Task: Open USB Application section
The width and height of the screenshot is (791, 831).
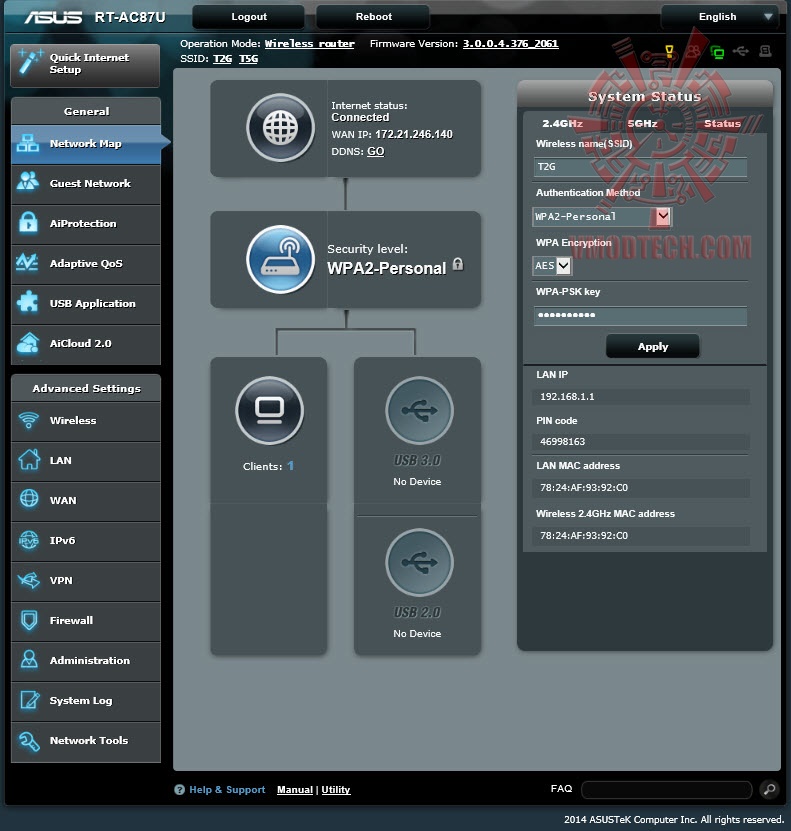Action: click(x=86, y=304)
